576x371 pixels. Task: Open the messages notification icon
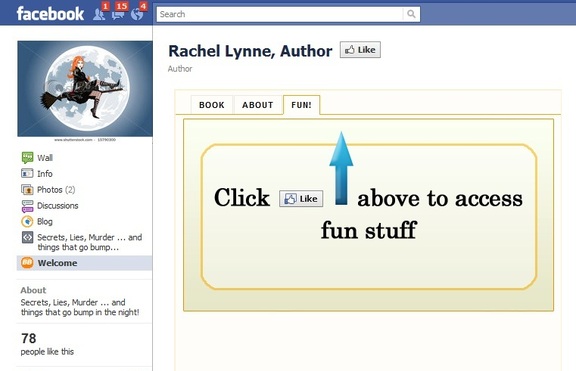pyautogui.click(x=118, y=14)
